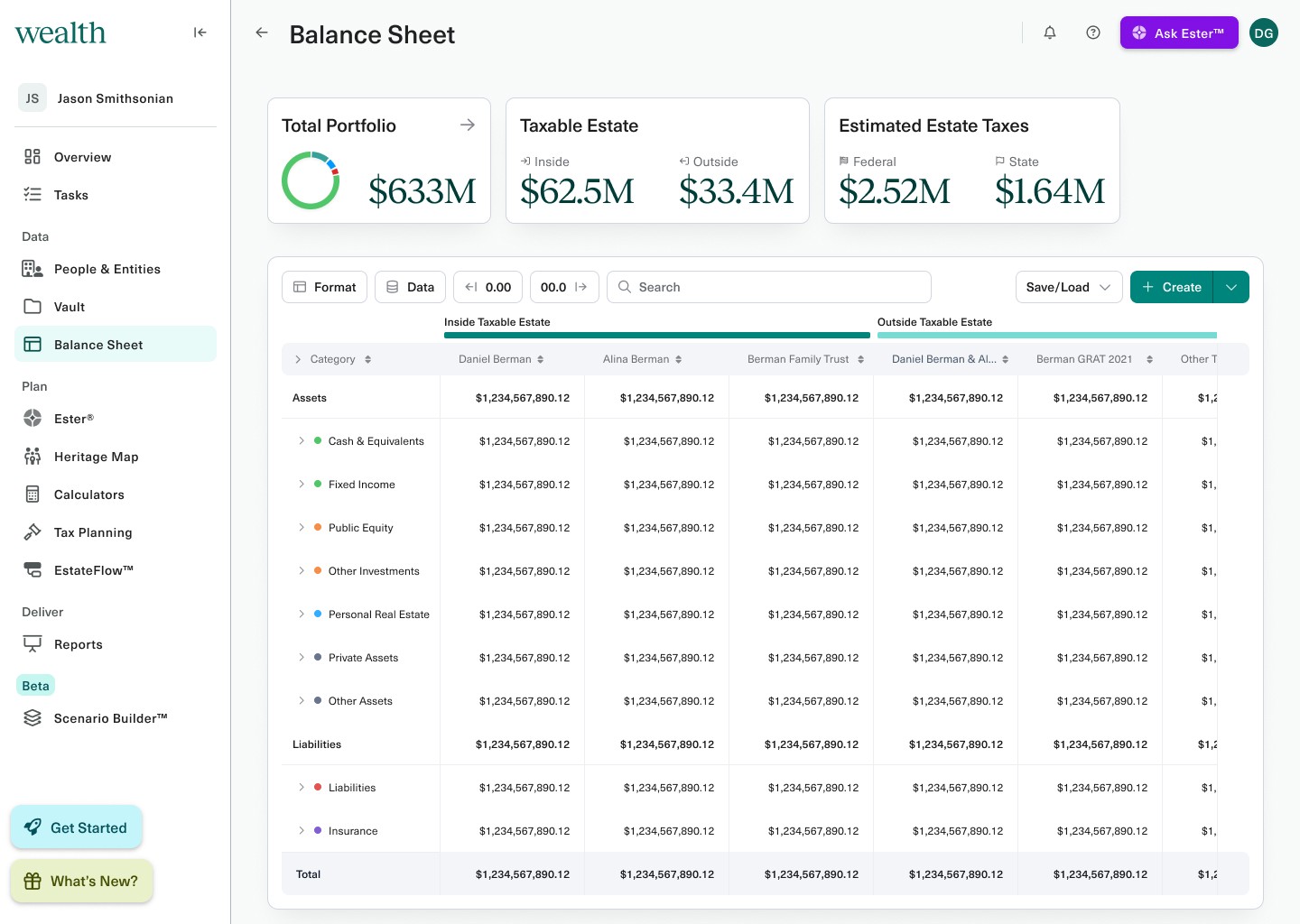Open Total Portfolio details arrow
The width and height of the screenshot is (1300, 924).
[x=467, y=125]
